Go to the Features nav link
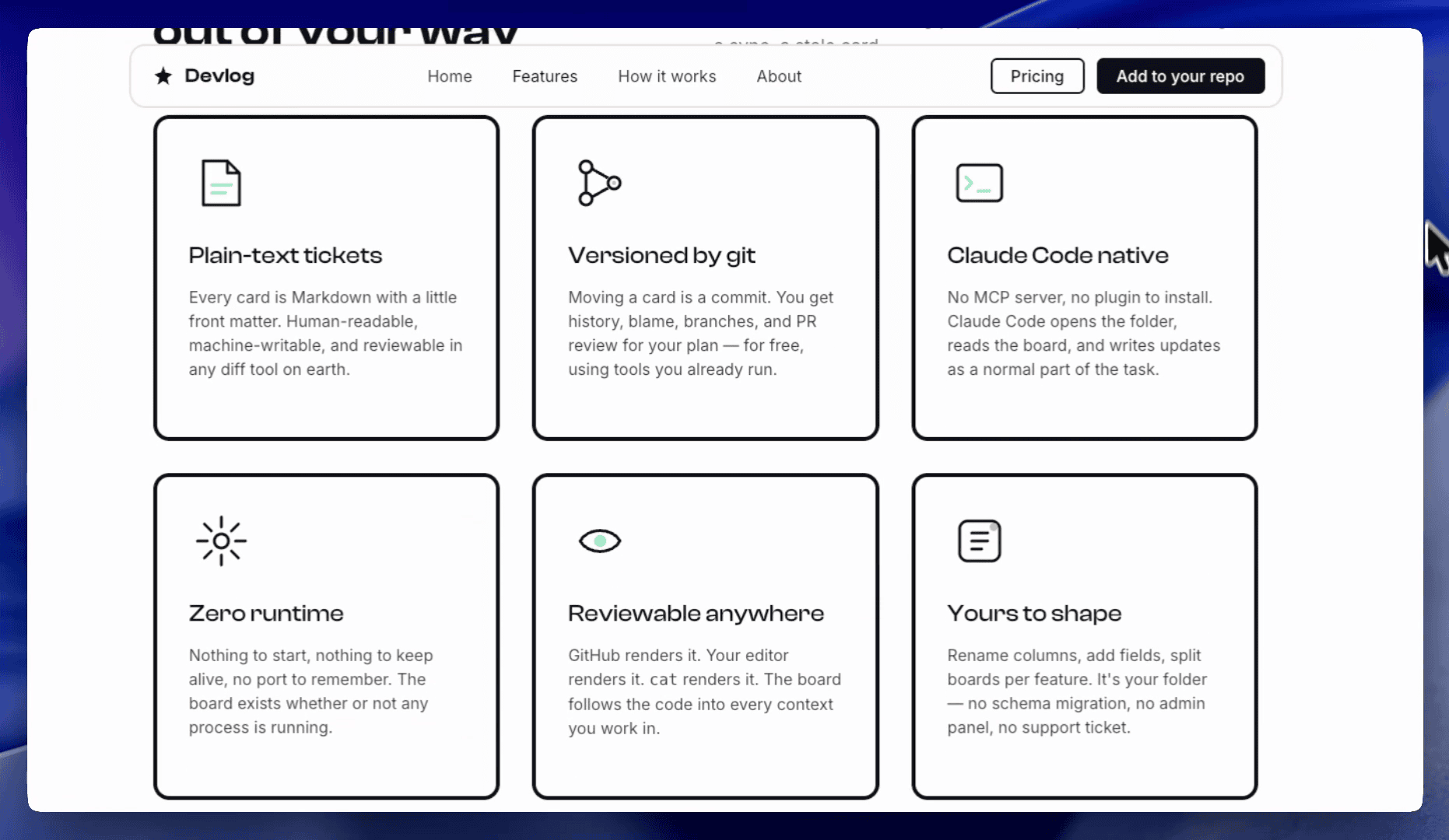 (x=545, y=76)
